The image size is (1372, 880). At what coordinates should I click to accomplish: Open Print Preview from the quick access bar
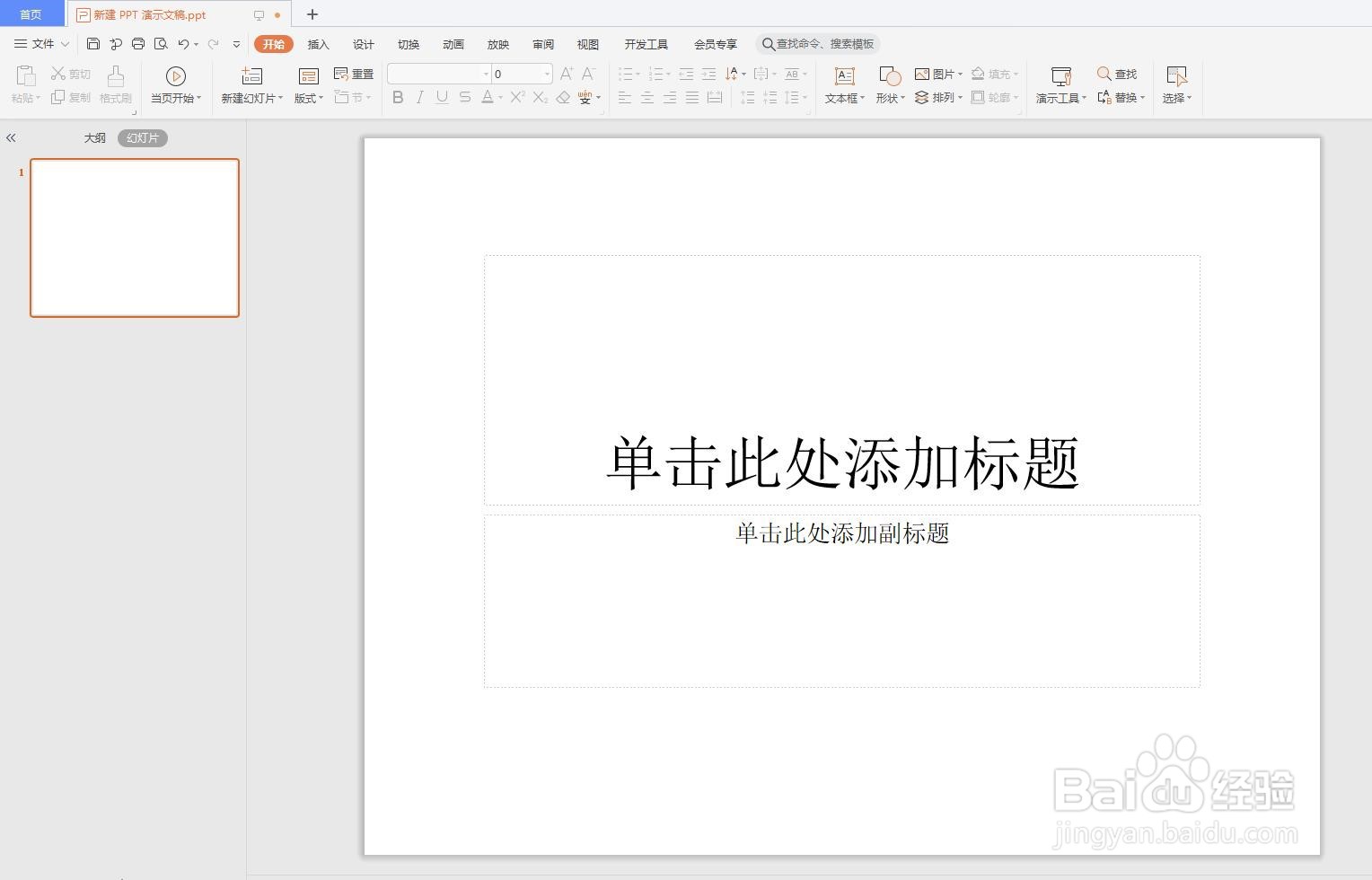(161, 44)
